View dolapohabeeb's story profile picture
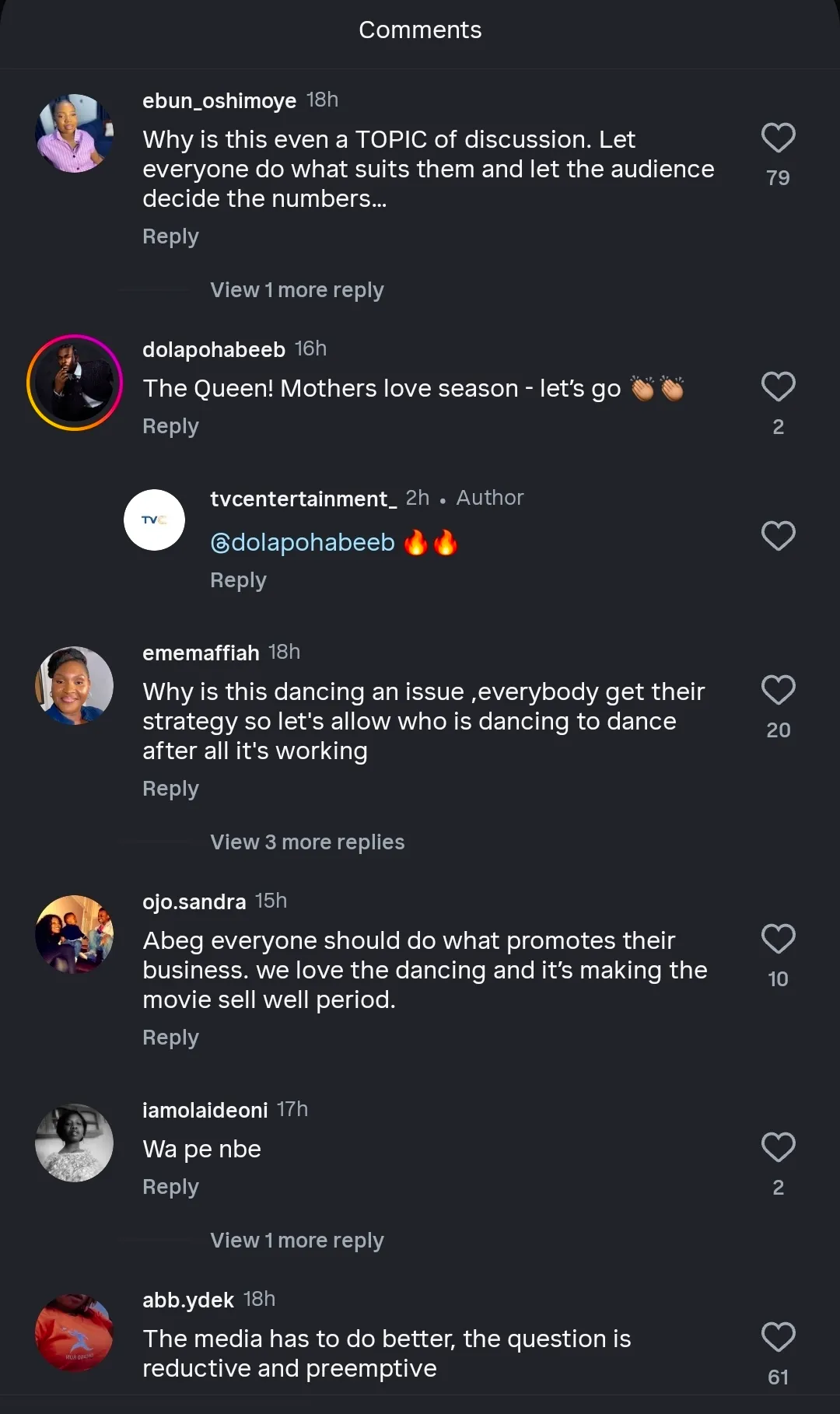Image resolution: width=840 pixels, height=1414 pixels. [75, 383]
